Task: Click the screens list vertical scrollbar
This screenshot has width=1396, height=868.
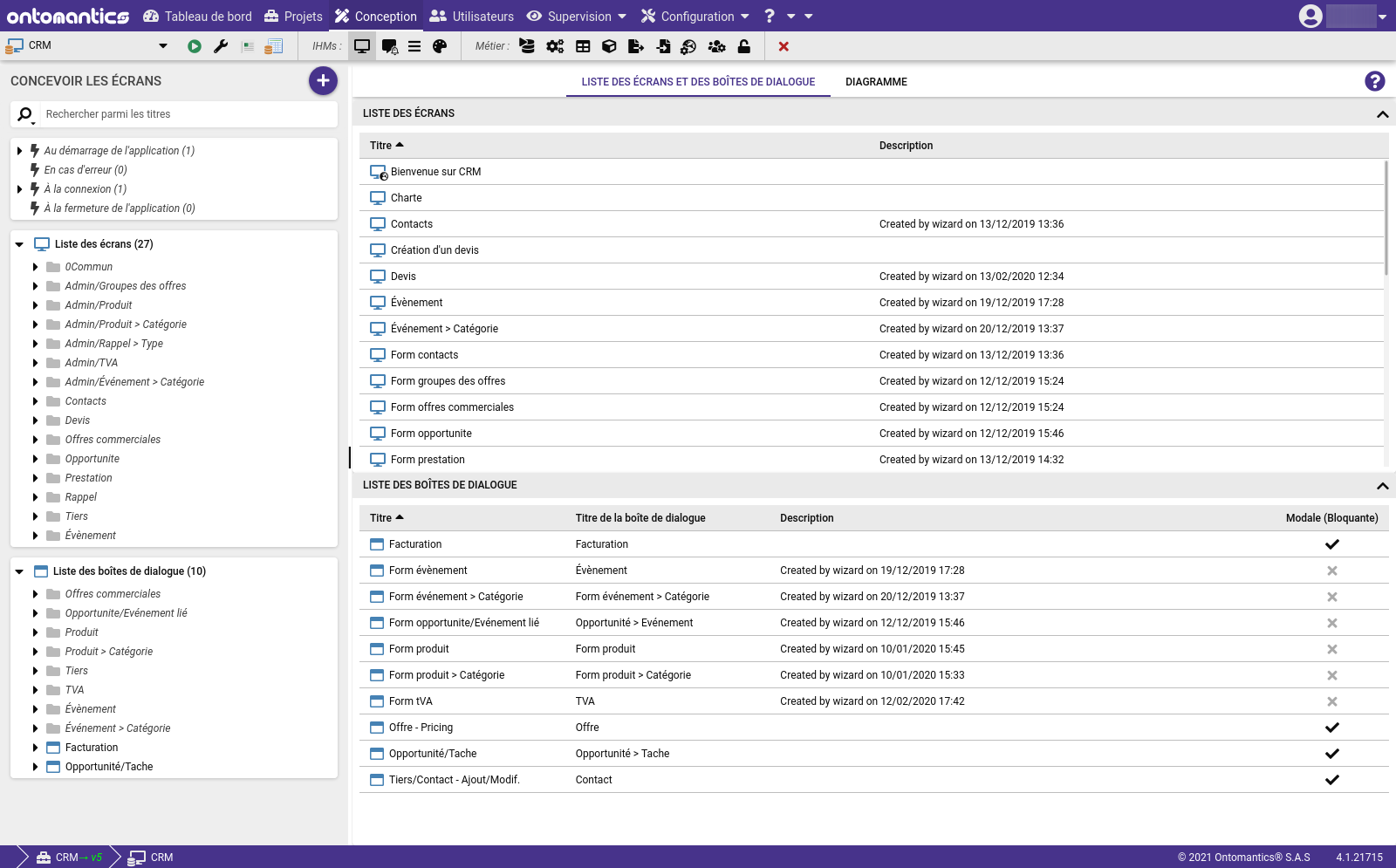Action: 1386,218
